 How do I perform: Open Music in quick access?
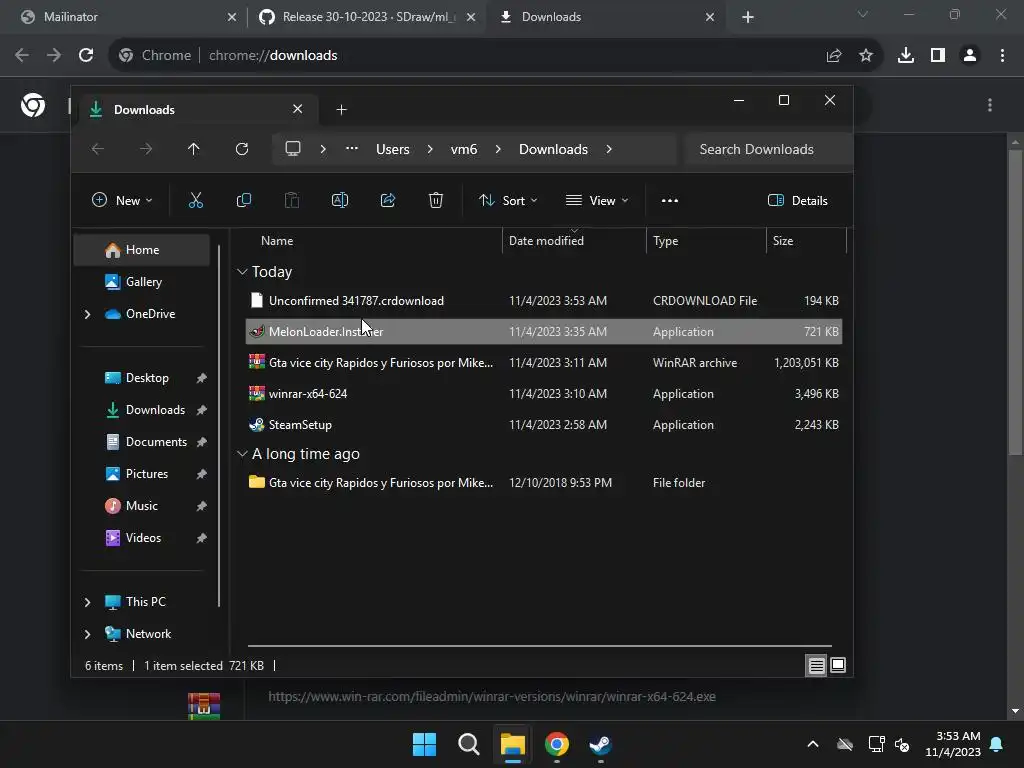click(x=142, y=506)
